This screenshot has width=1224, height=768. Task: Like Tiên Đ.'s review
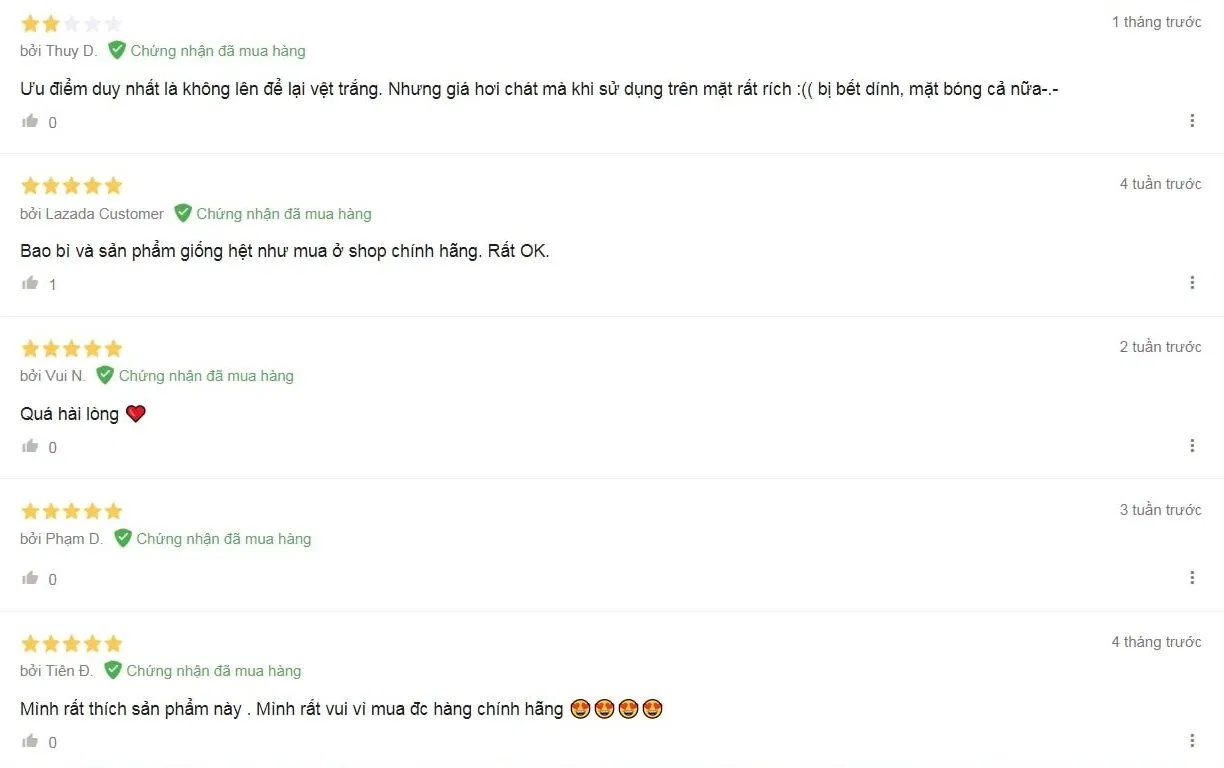[30, 741]
